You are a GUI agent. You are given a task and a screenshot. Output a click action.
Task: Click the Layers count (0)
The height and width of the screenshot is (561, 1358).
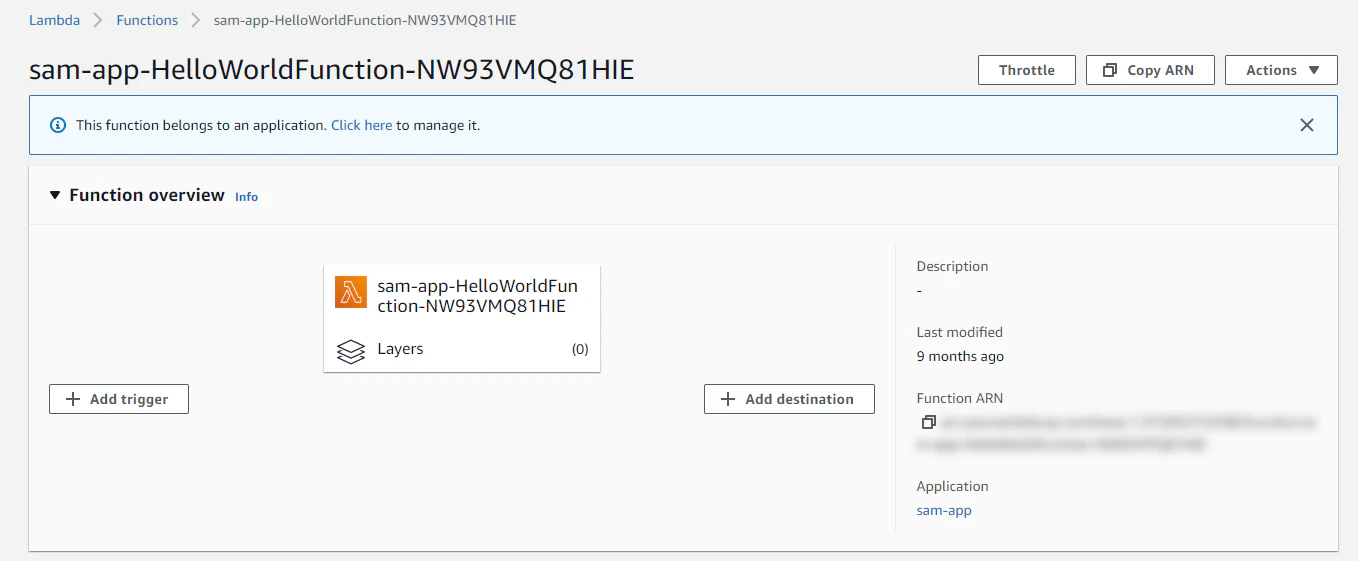click(x=580, y=349)
